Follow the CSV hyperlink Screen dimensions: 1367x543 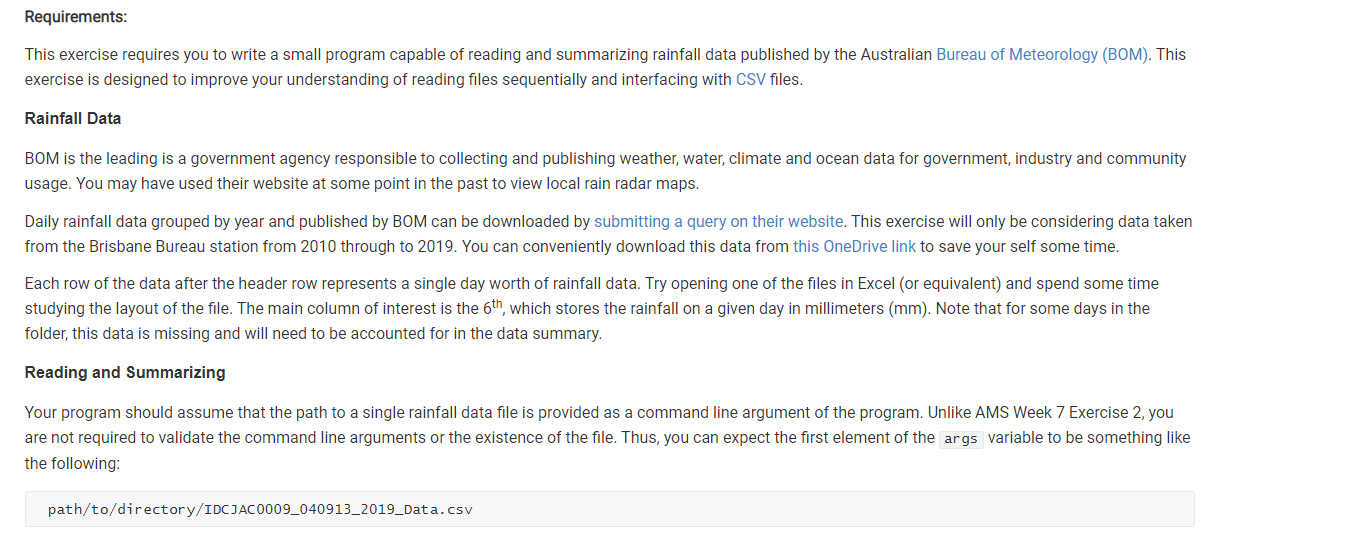pos(751,79)
